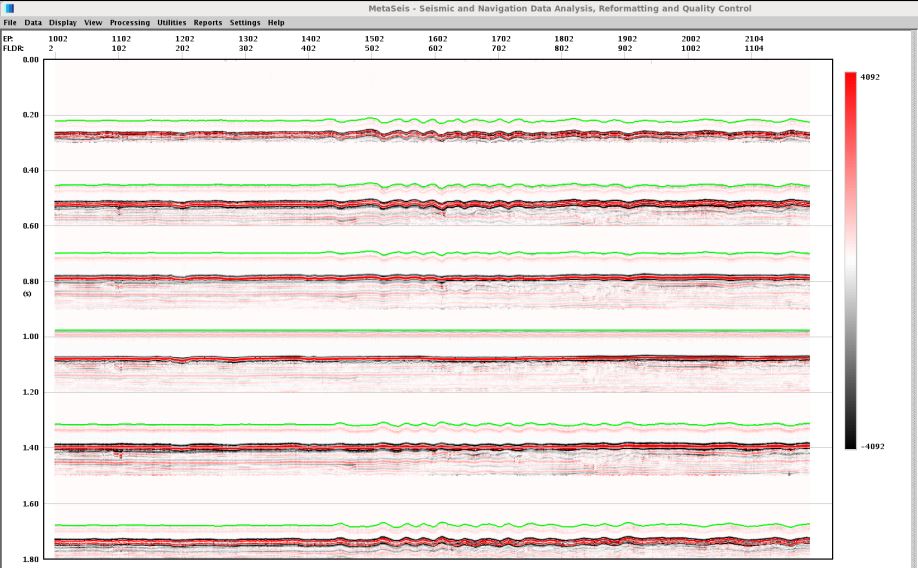Viewport: 918px width, 568px height.
Task: Click the white middle of the color bar
Action: coord(850,260)
